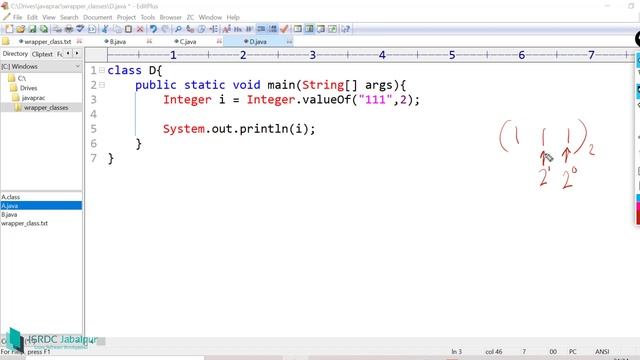The width and height of the screenshot is (640, 360).
Task: Click the red X Delete toolbar icon
Action: click(x=140, y=29)
